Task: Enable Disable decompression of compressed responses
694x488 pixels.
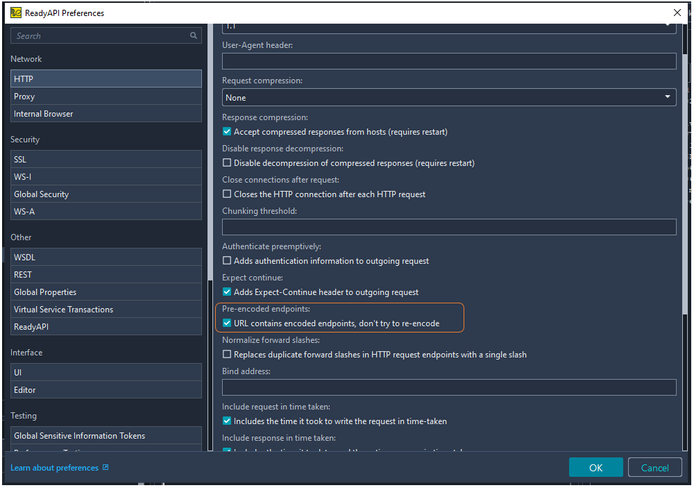Action: pyautogui.click(x=227, y=163)
